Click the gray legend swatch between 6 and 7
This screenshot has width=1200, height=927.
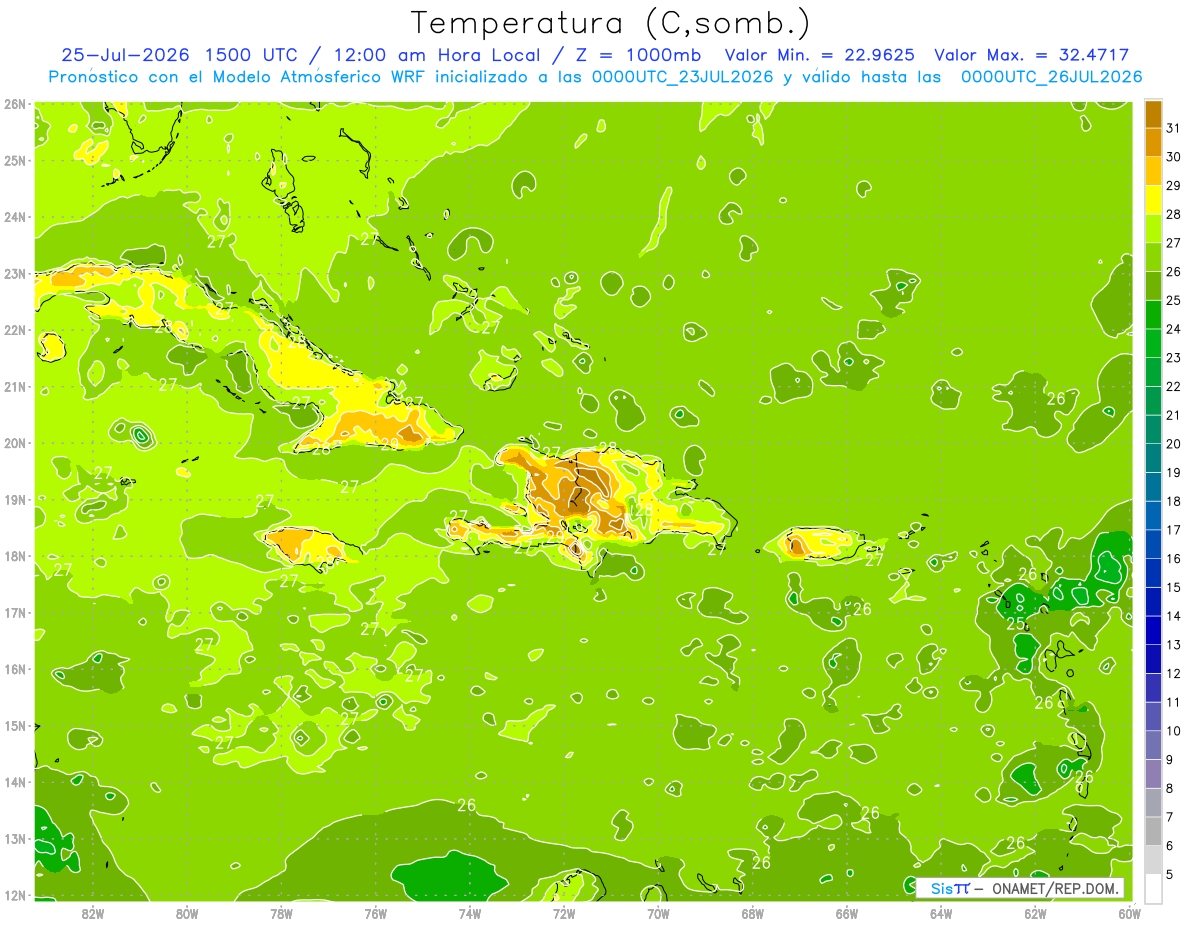coord(1152,831)
